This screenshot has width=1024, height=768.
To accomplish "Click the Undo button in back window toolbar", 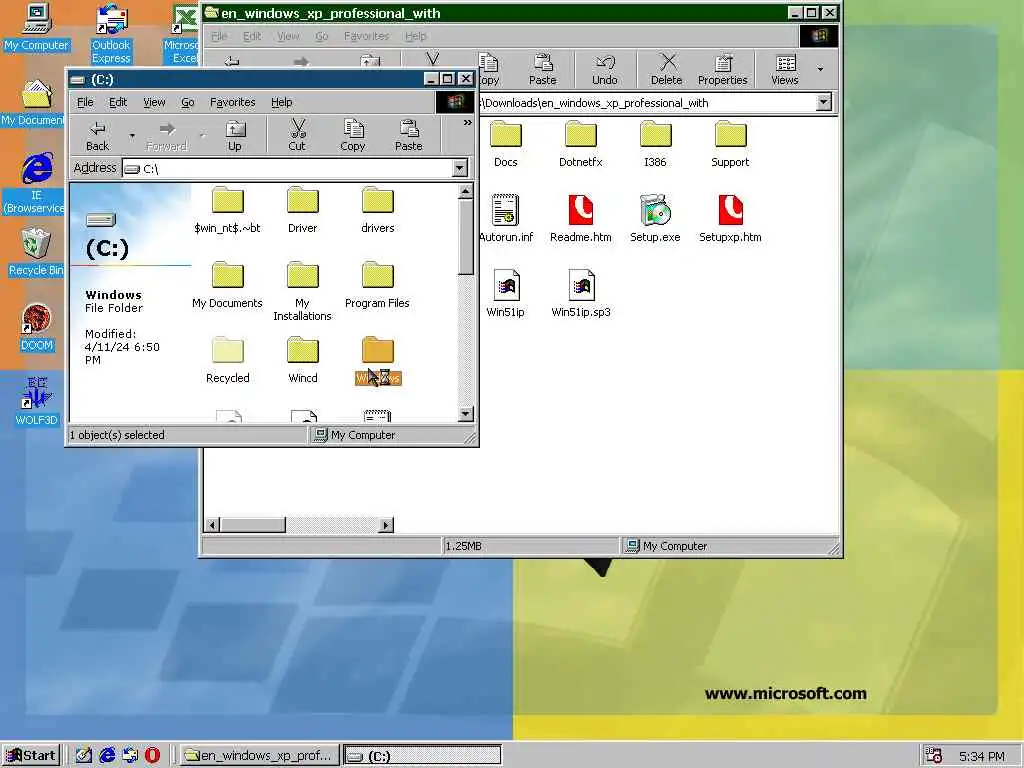I will [x=605, y=69].
